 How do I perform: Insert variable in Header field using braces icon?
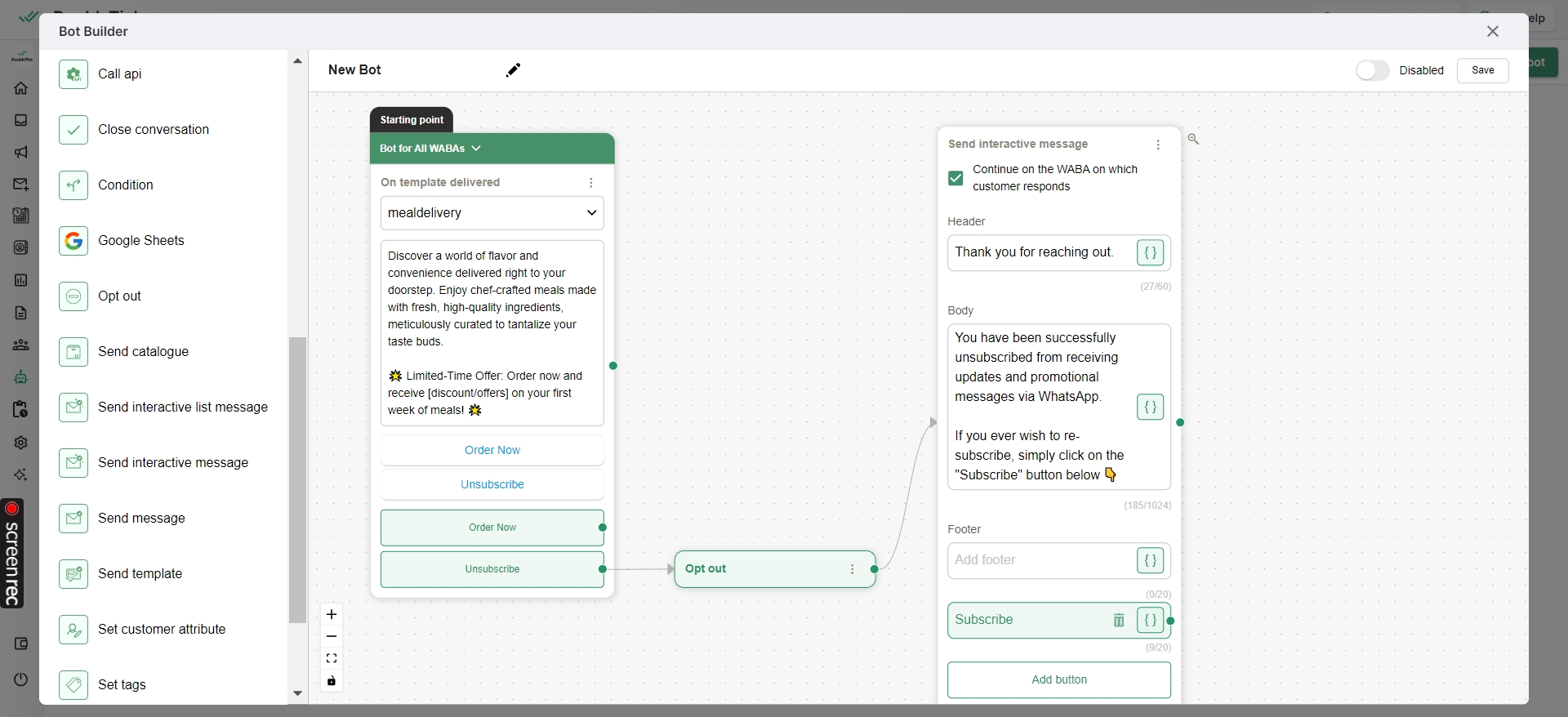(x=1150, y=253)
